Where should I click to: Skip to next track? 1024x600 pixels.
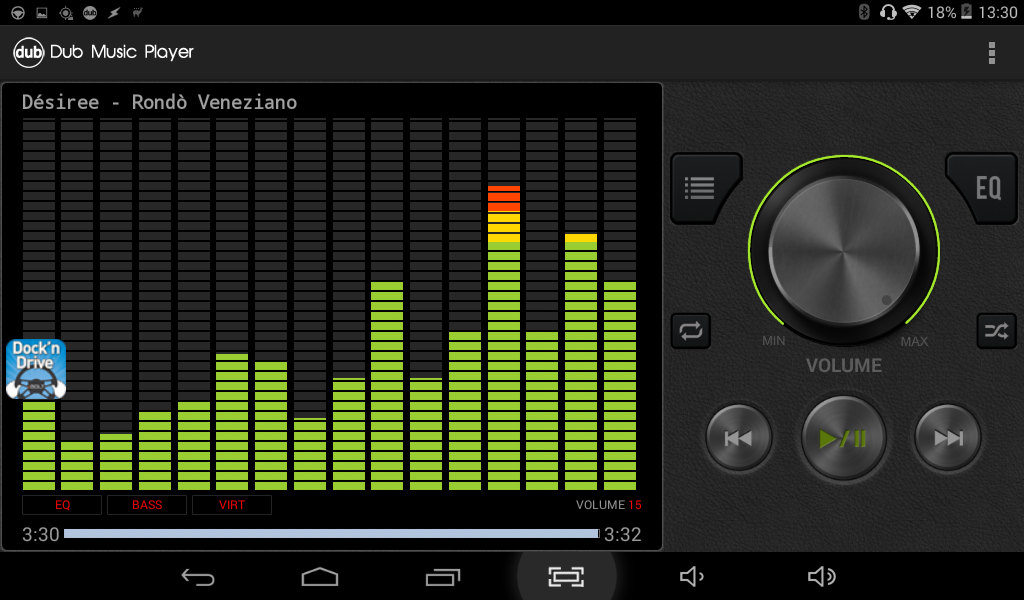(948, 438)
